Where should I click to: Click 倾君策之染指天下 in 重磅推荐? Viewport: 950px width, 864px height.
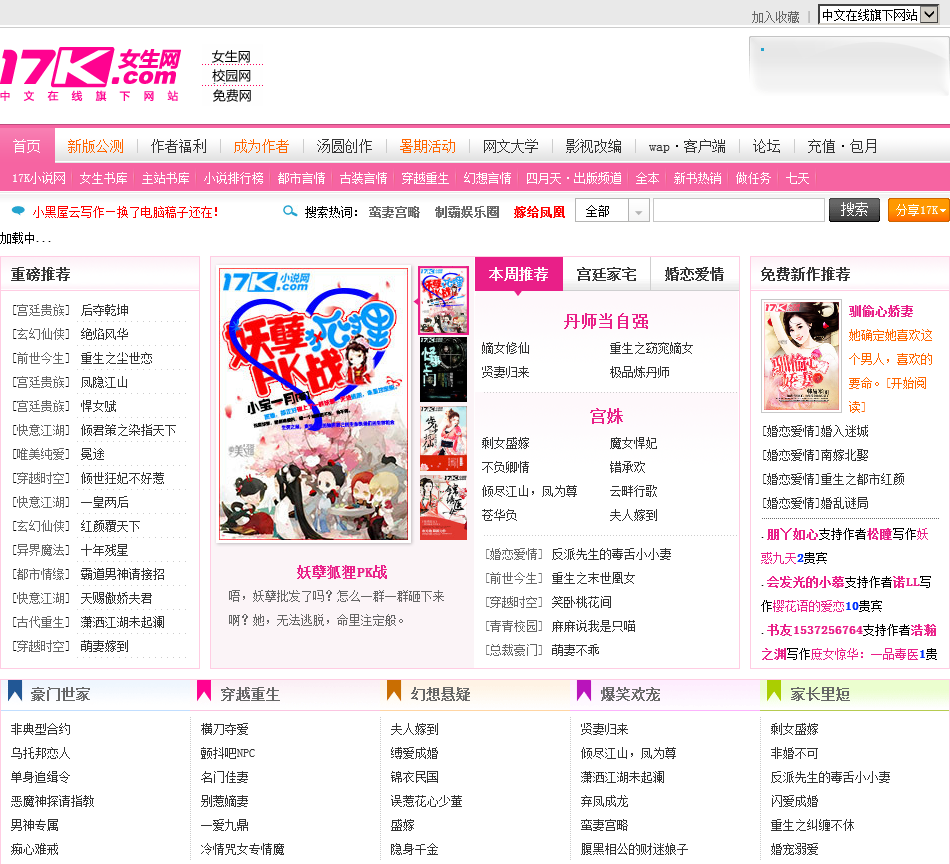(x=128, y=430)
